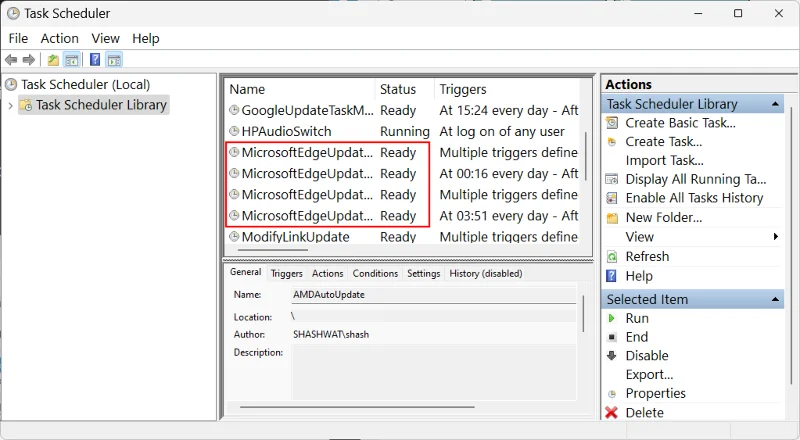The height and width of the screenshot is (440, 800).
Task: Click the Create Task icon
Action: pyautogui.click(x=612, y=142)
